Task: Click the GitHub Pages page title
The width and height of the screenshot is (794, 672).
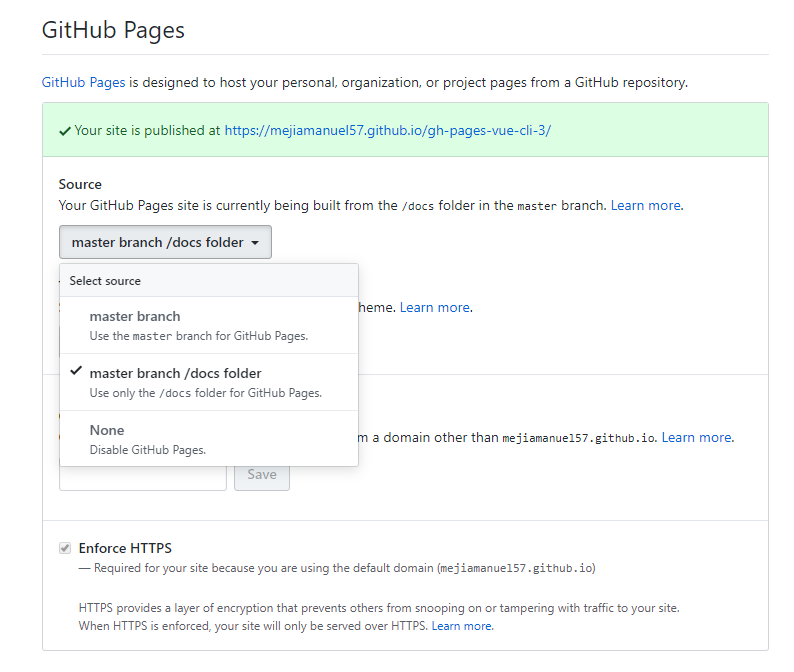Action: [x=113, y=30]
